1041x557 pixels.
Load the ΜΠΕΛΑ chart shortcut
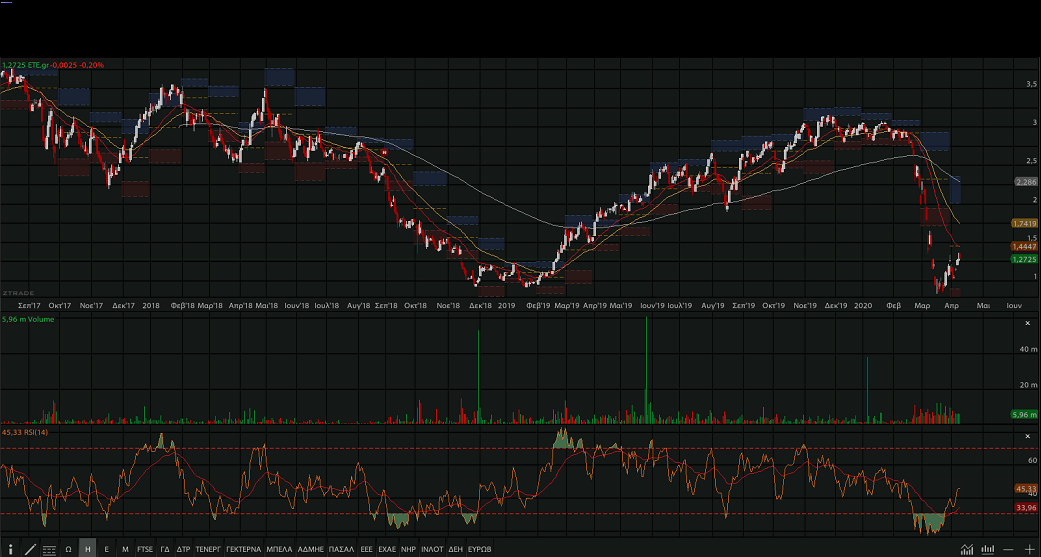[x=279, y=549]
